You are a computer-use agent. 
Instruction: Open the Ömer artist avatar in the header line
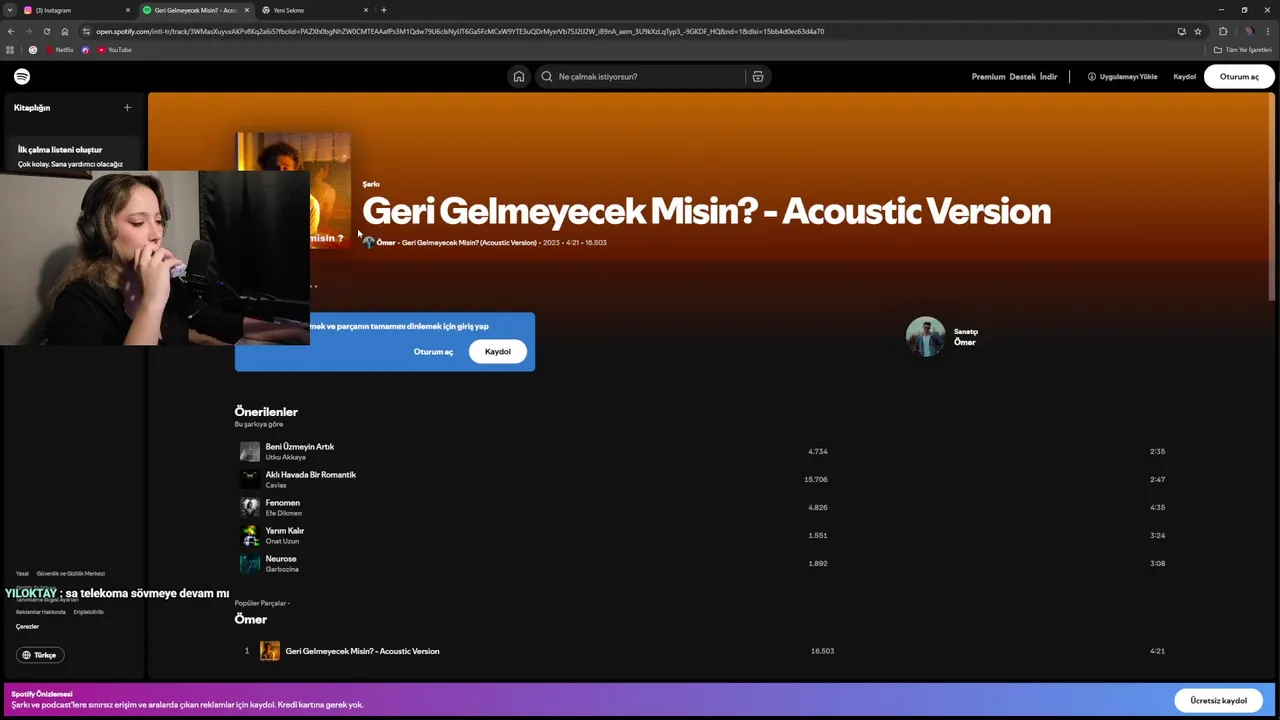(x=368, y=242)
